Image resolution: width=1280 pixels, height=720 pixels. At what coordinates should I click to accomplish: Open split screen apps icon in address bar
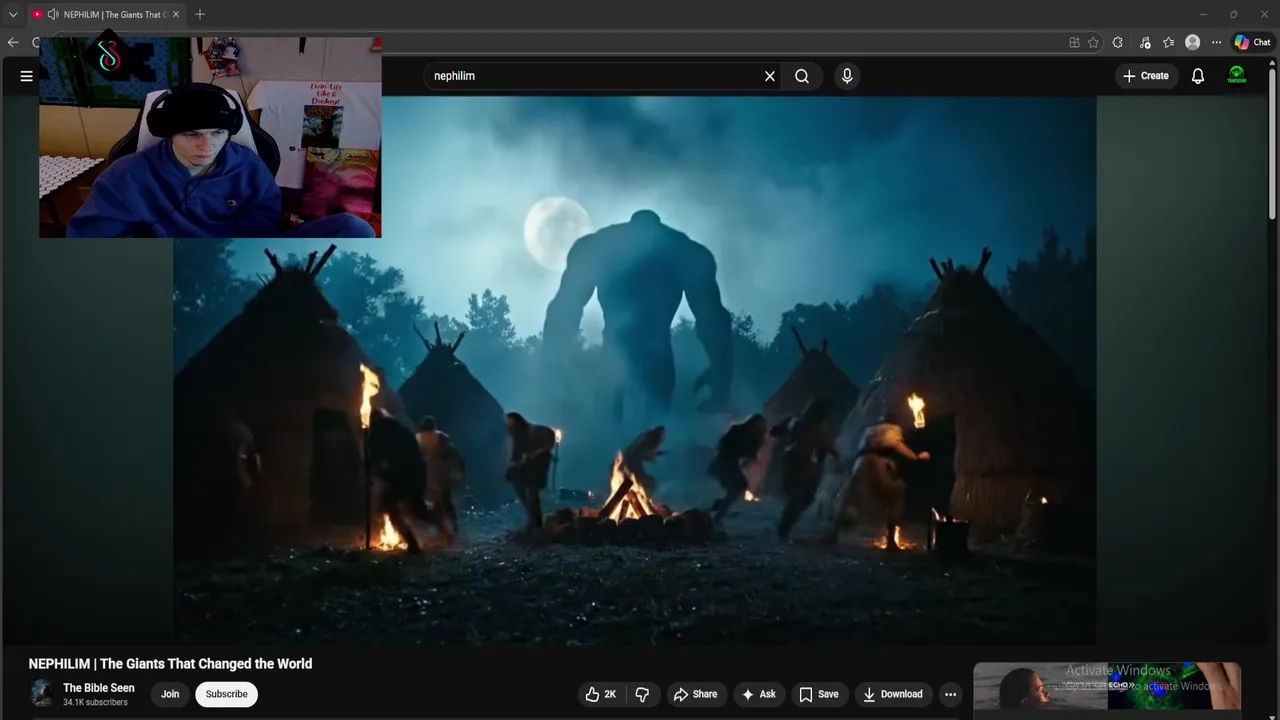[1074, 42]
